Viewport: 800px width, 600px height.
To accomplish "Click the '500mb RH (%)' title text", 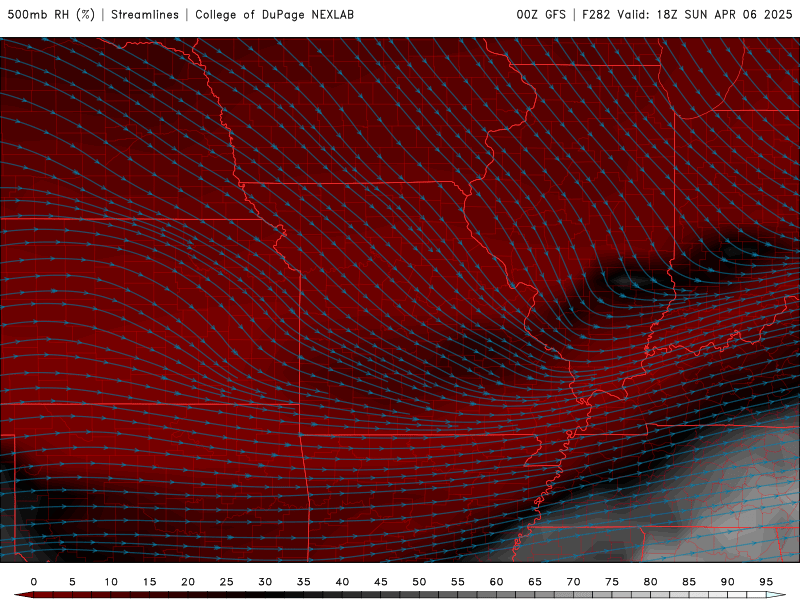I will pos(51,15).
